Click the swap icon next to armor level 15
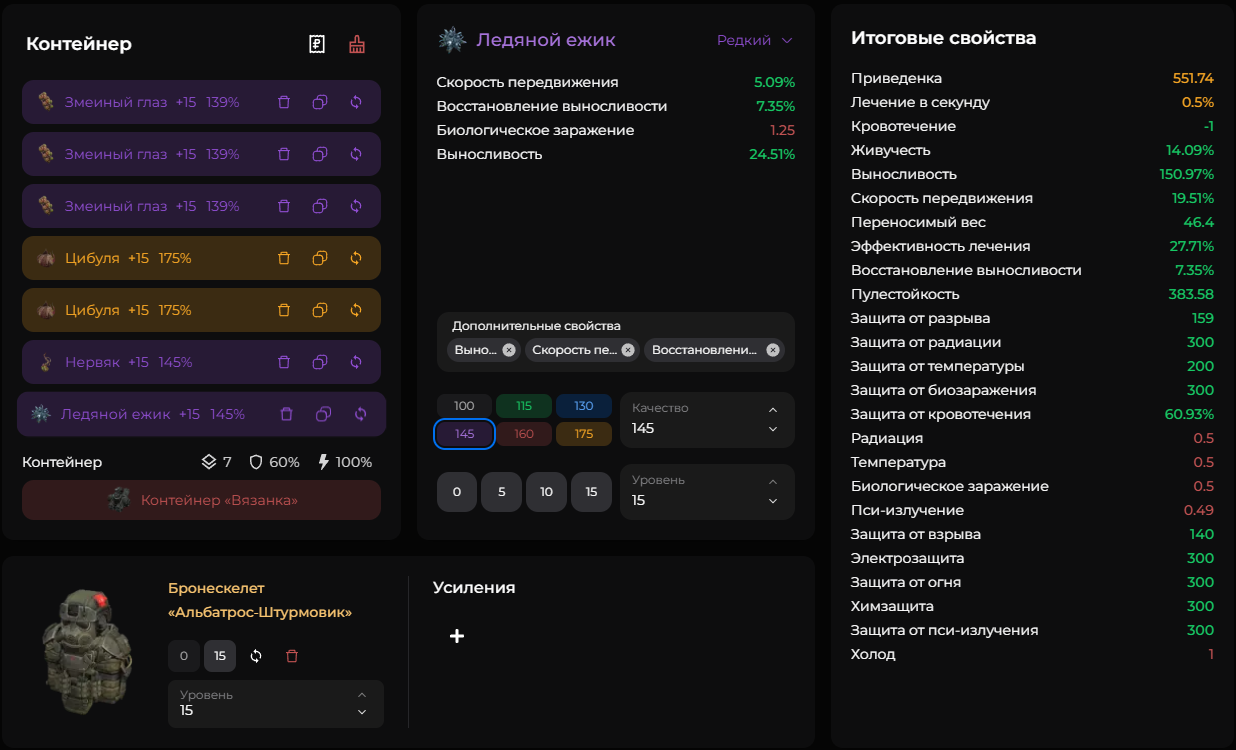The height and width of the screenshot is (750, 1236). click(256, 656)
